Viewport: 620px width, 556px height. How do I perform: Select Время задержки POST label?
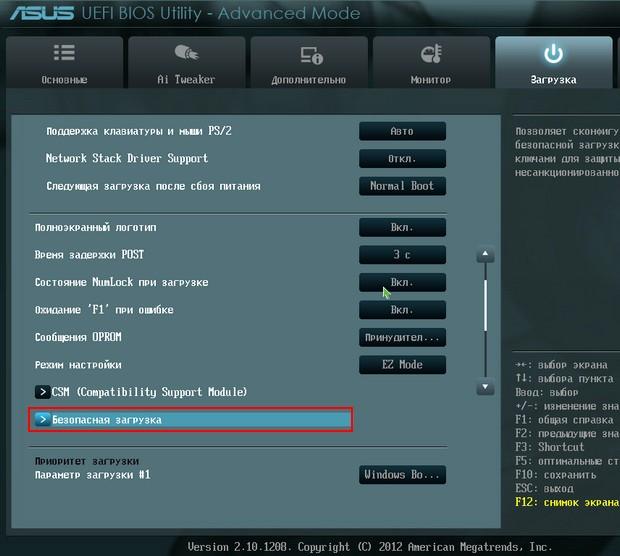89,255
